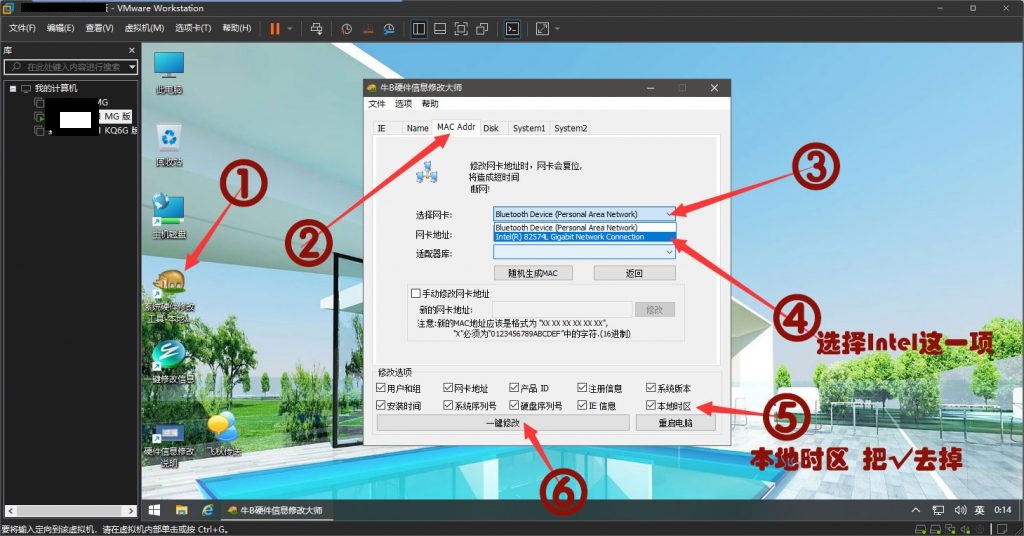Open VMware 选项卡(T) menu
1024x536 pixels.
pos(193,28)
